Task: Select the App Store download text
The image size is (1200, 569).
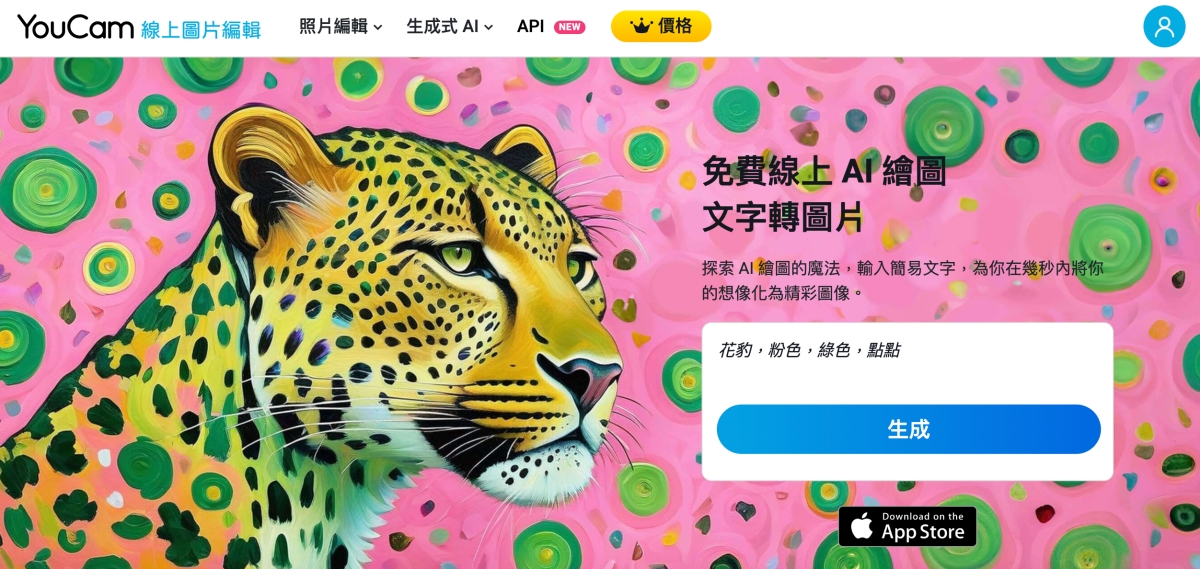Action: [923, 527]
